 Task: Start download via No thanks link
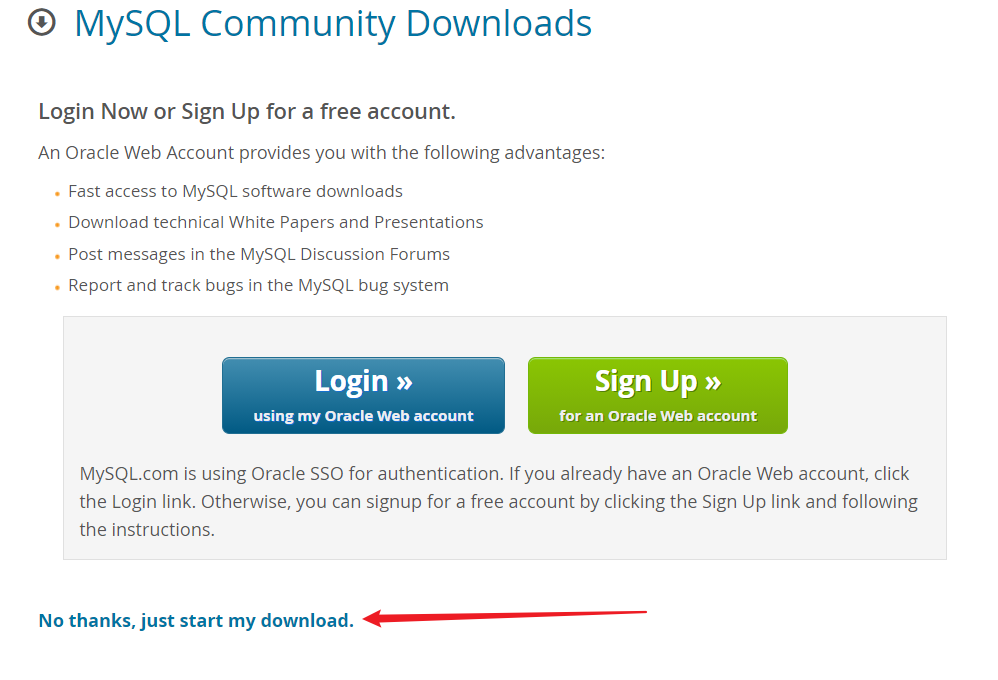pyautogui.click(x=196, y=620)
